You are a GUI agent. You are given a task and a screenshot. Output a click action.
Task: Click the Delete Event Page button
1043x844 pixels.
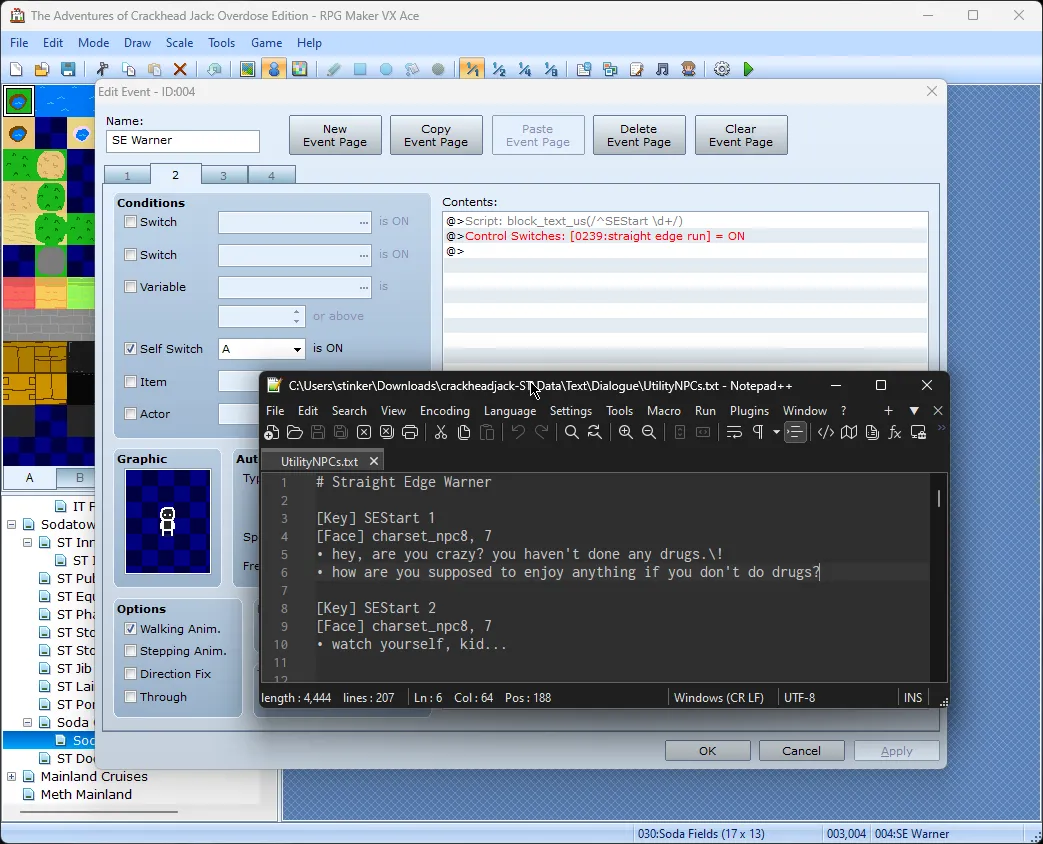coord(639,135)
